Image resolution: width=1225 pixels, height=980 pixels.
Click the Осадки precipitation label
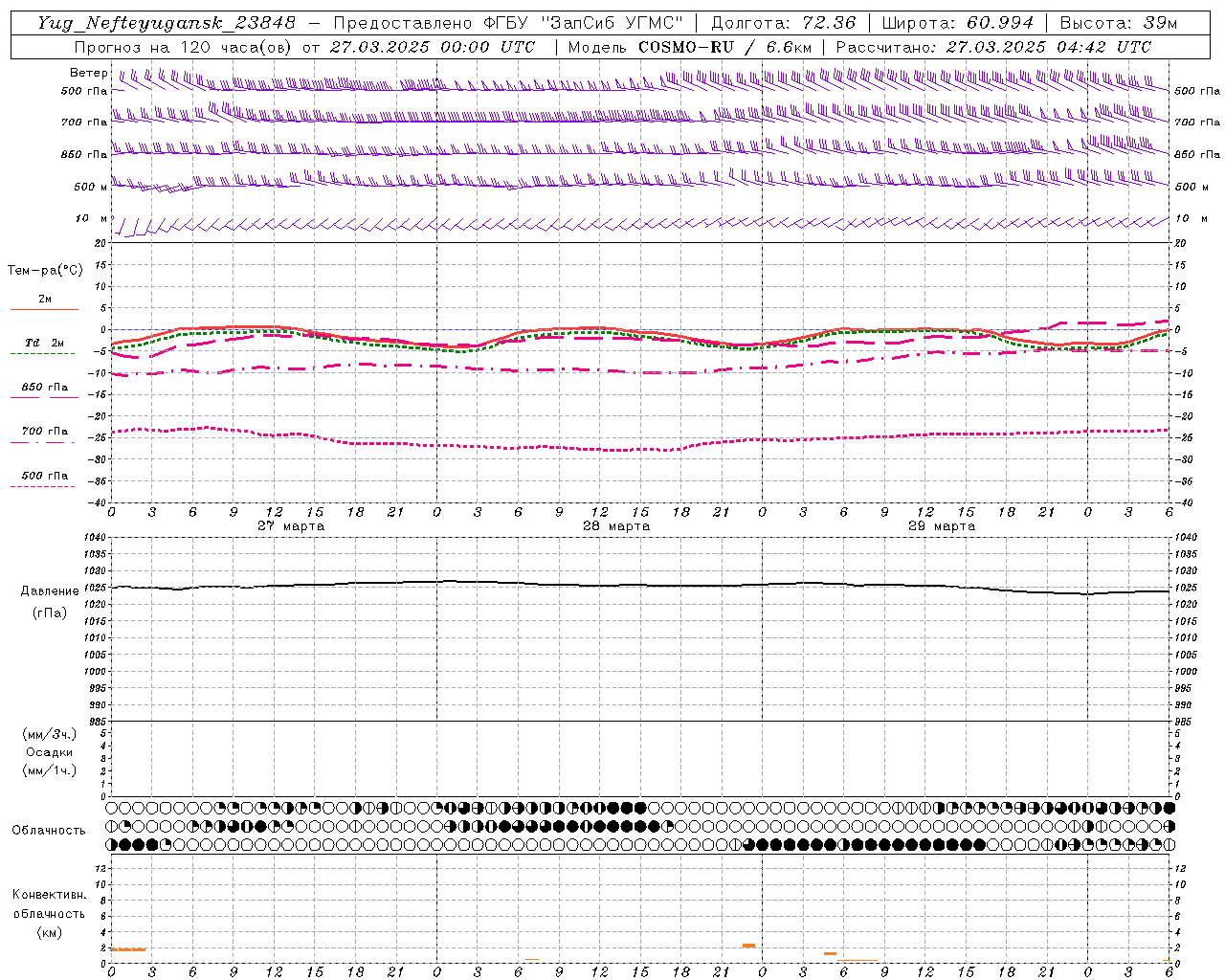(x=50, y=752)
